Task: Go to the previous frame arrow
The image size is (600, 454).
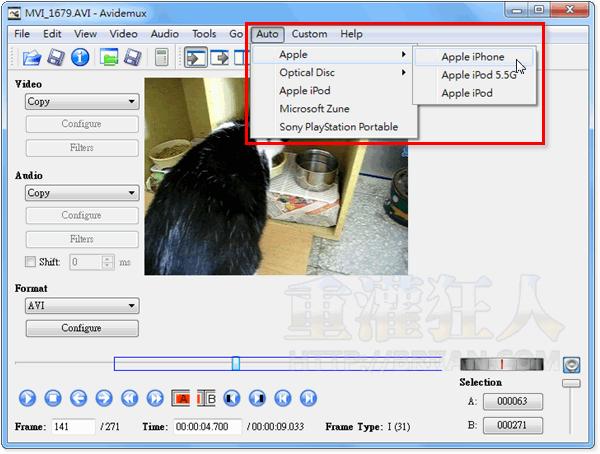Action: pos(78,398)
